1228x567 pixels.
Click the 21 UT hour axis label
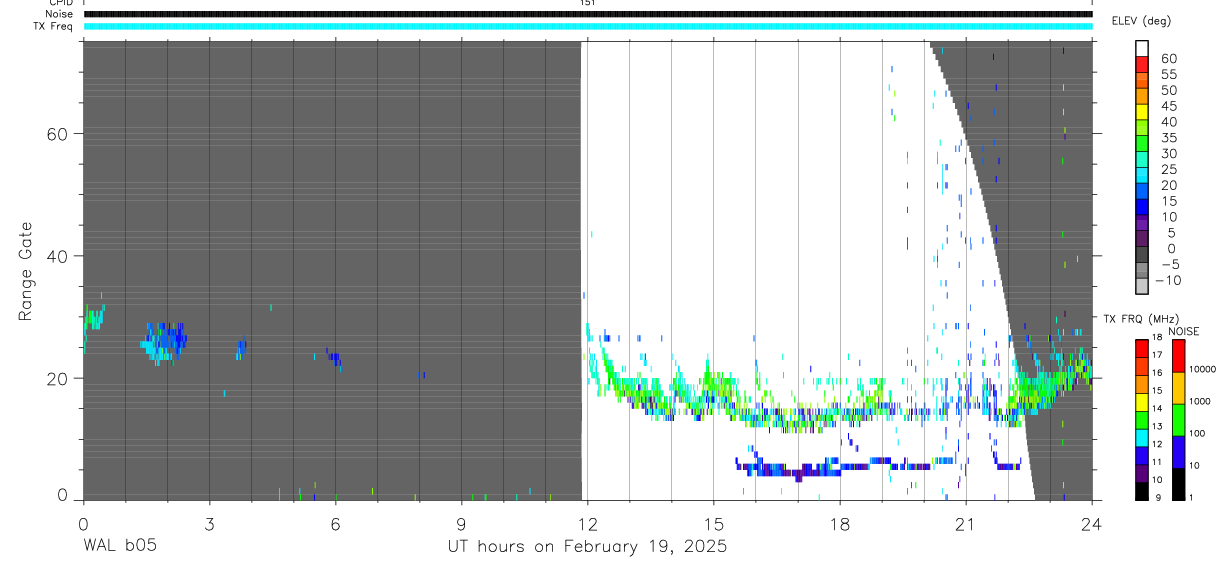pyautogui.click(x=966, y=523)
